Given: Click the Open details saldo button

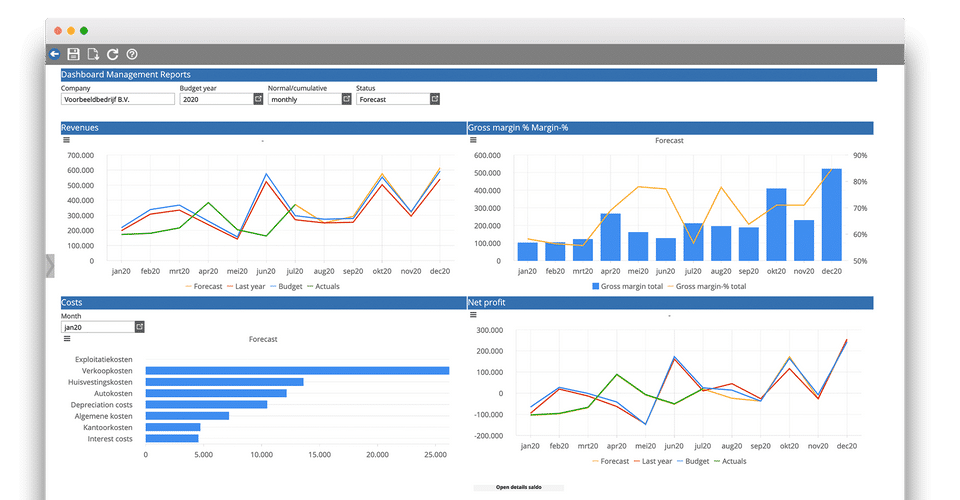Looking at the screenshot, I should point(519,488).
